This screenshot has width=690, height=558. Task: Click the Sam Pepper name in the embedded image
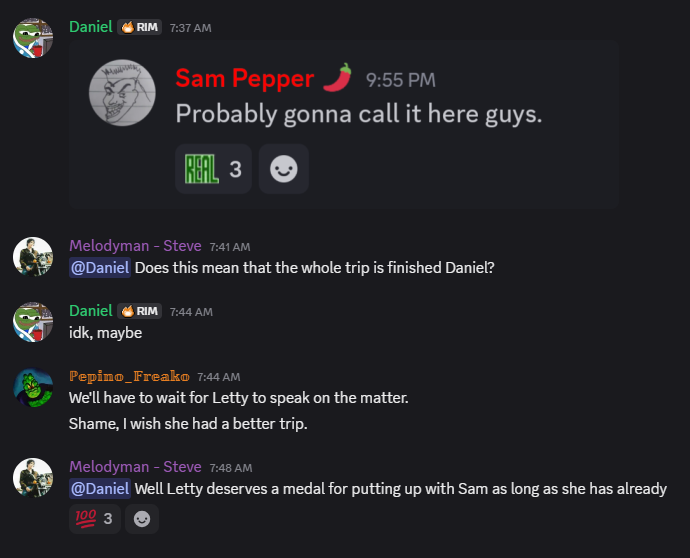pos(245,78)
